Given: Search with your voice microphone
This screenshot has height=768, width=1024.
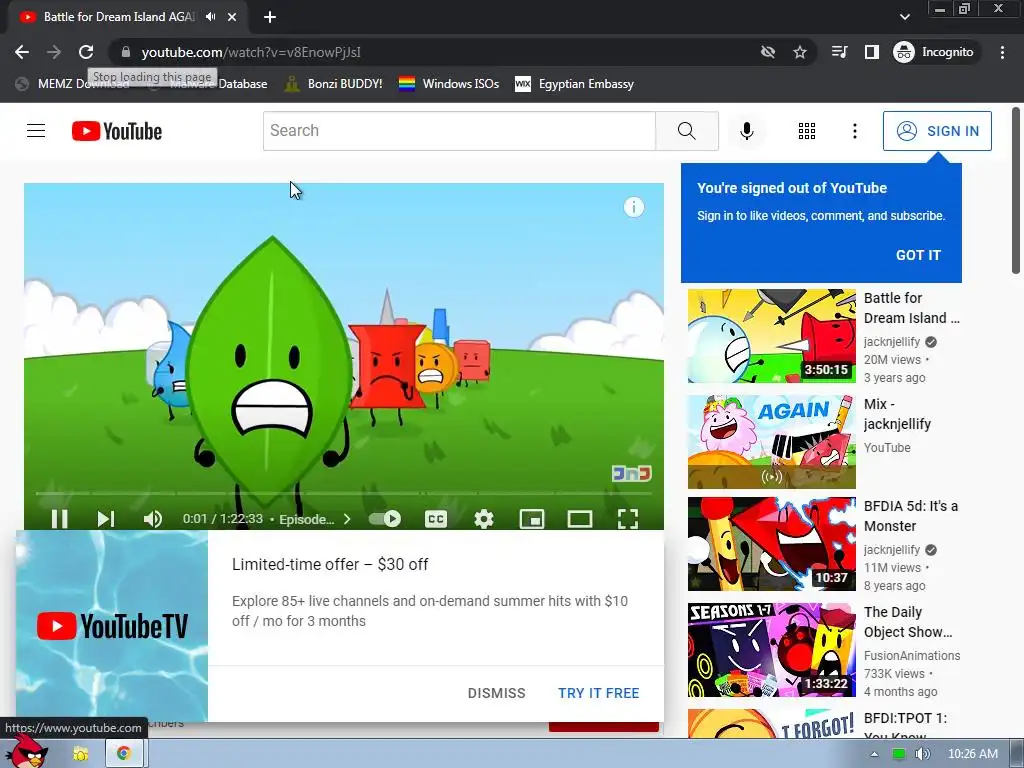Looking at the screenshot, I should [x=746, y=131].
